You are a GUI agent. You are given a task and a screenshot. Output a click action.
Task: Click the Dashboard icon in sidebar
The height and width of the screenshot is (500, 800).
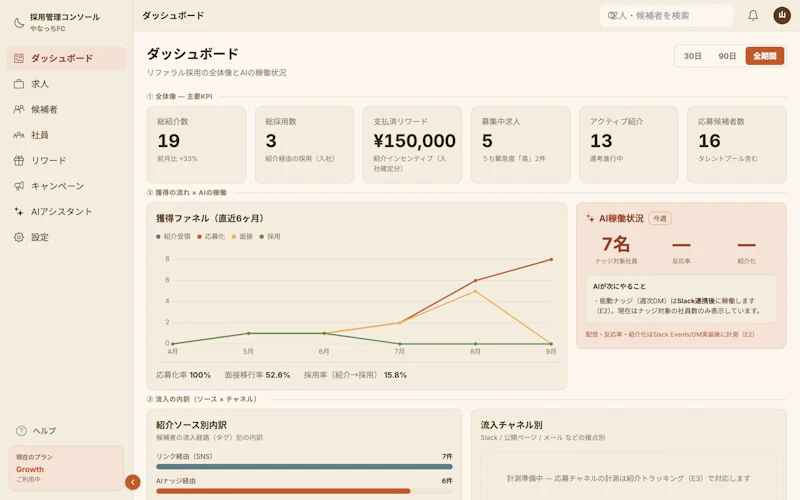point(19,58)
